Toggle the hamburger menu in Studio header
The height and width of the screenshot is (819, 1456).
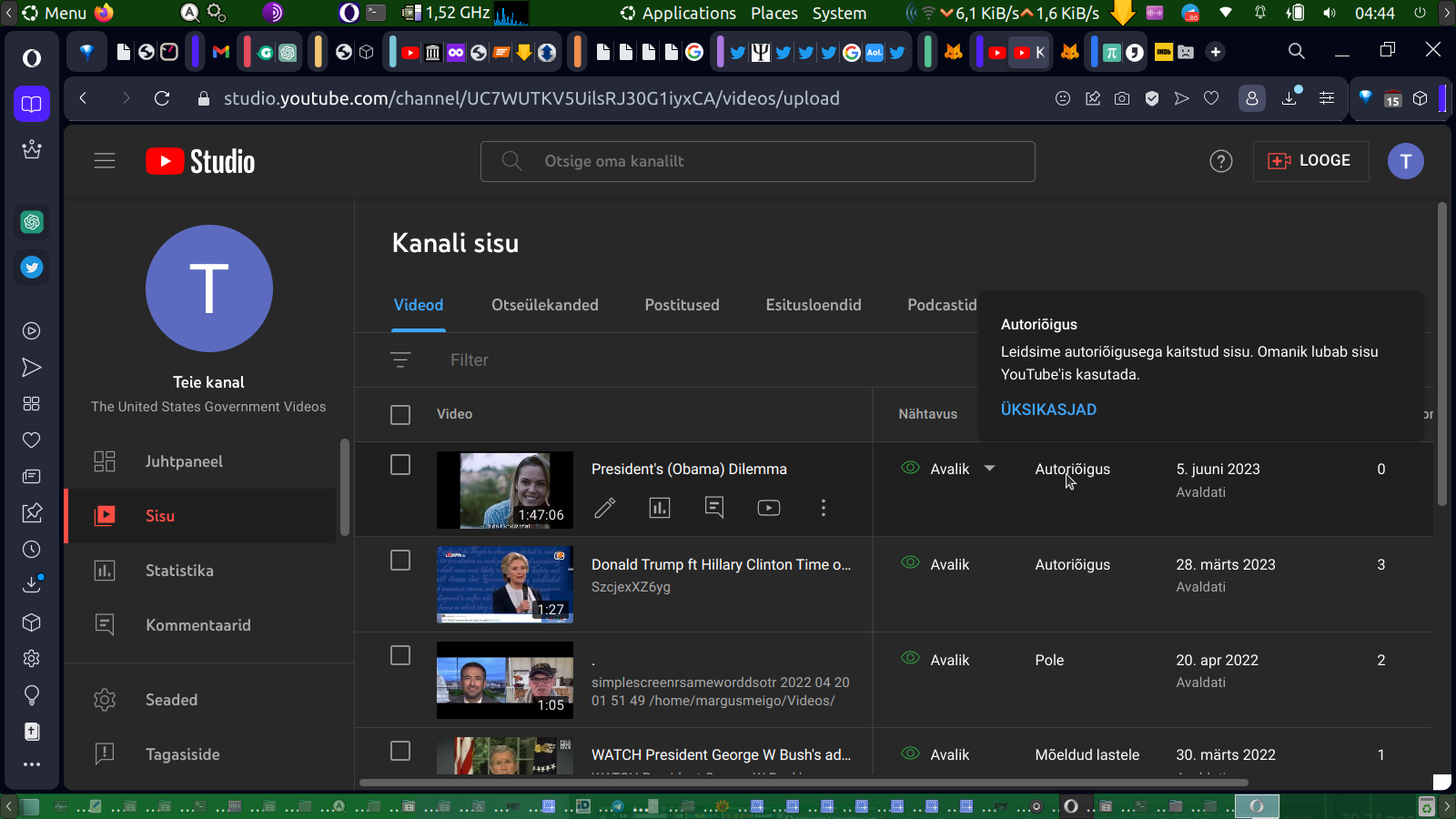pyautogui.click(x=105, y=161)
